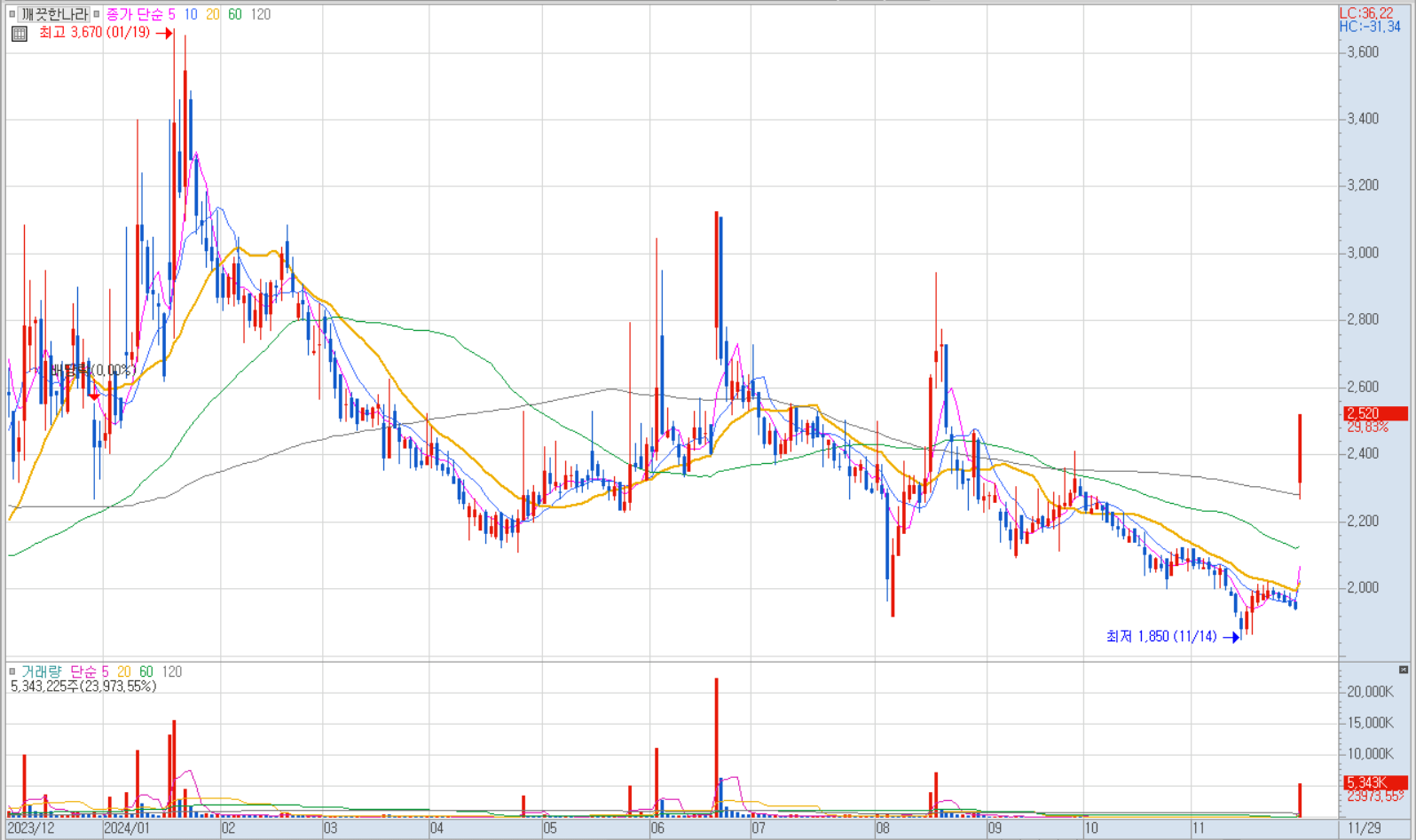This screenshot has width=1416, height=840.
Task: Click the 2023/12 date axis label
Action: point(31,828)
